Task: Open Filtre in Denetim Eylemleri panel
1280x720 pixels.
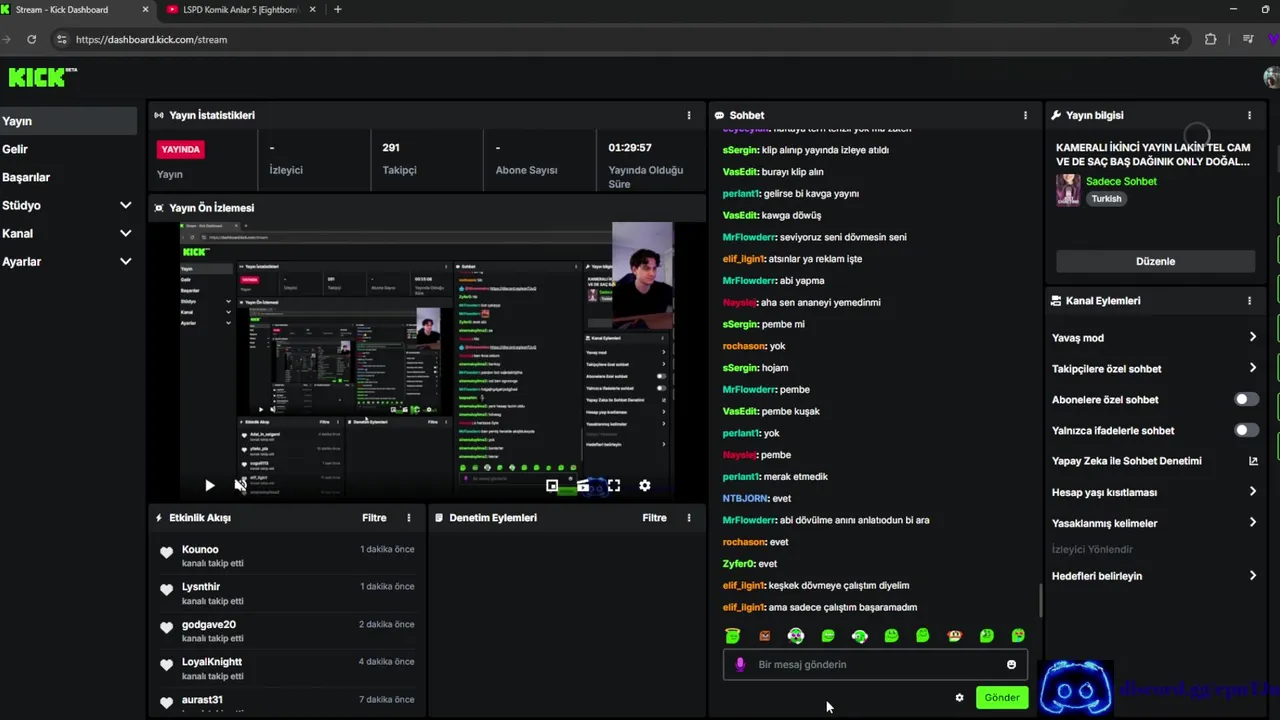Action: point(654,518)
